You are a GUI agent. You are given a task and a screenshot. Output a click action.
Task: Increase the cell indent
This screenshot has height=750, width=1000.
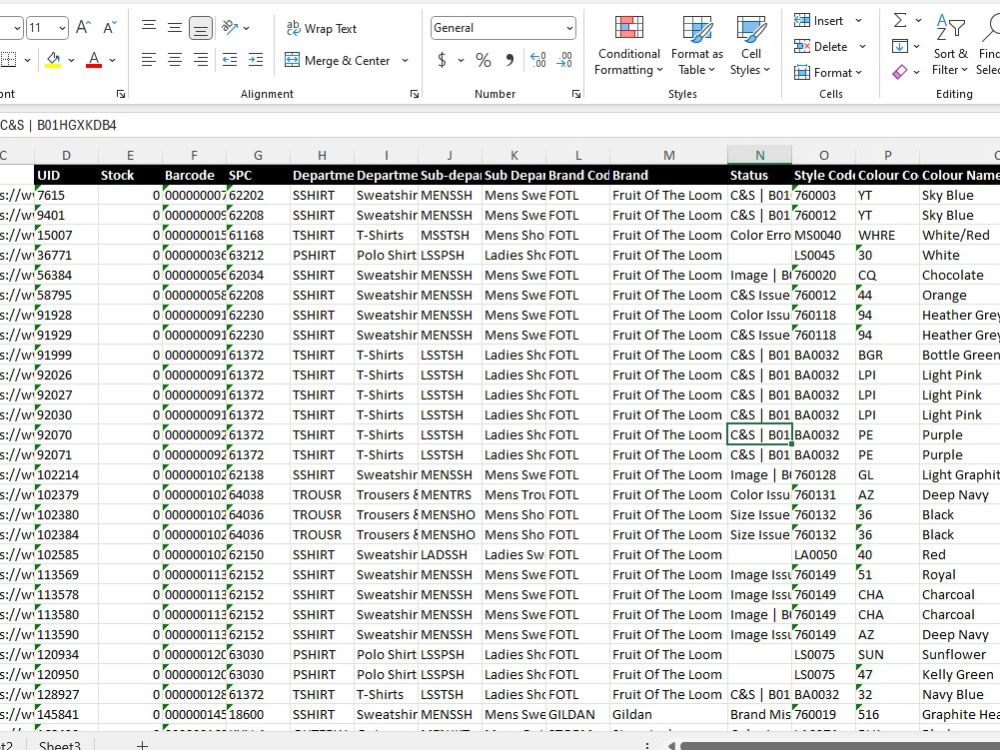[x=256, y=60]
